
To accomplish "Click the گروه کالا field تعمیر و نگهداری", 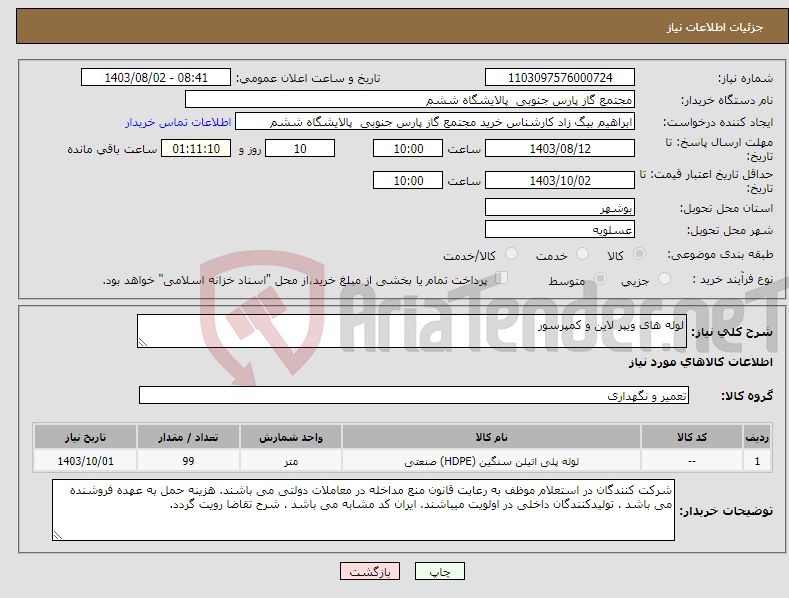I will click(x=414, y=396).
